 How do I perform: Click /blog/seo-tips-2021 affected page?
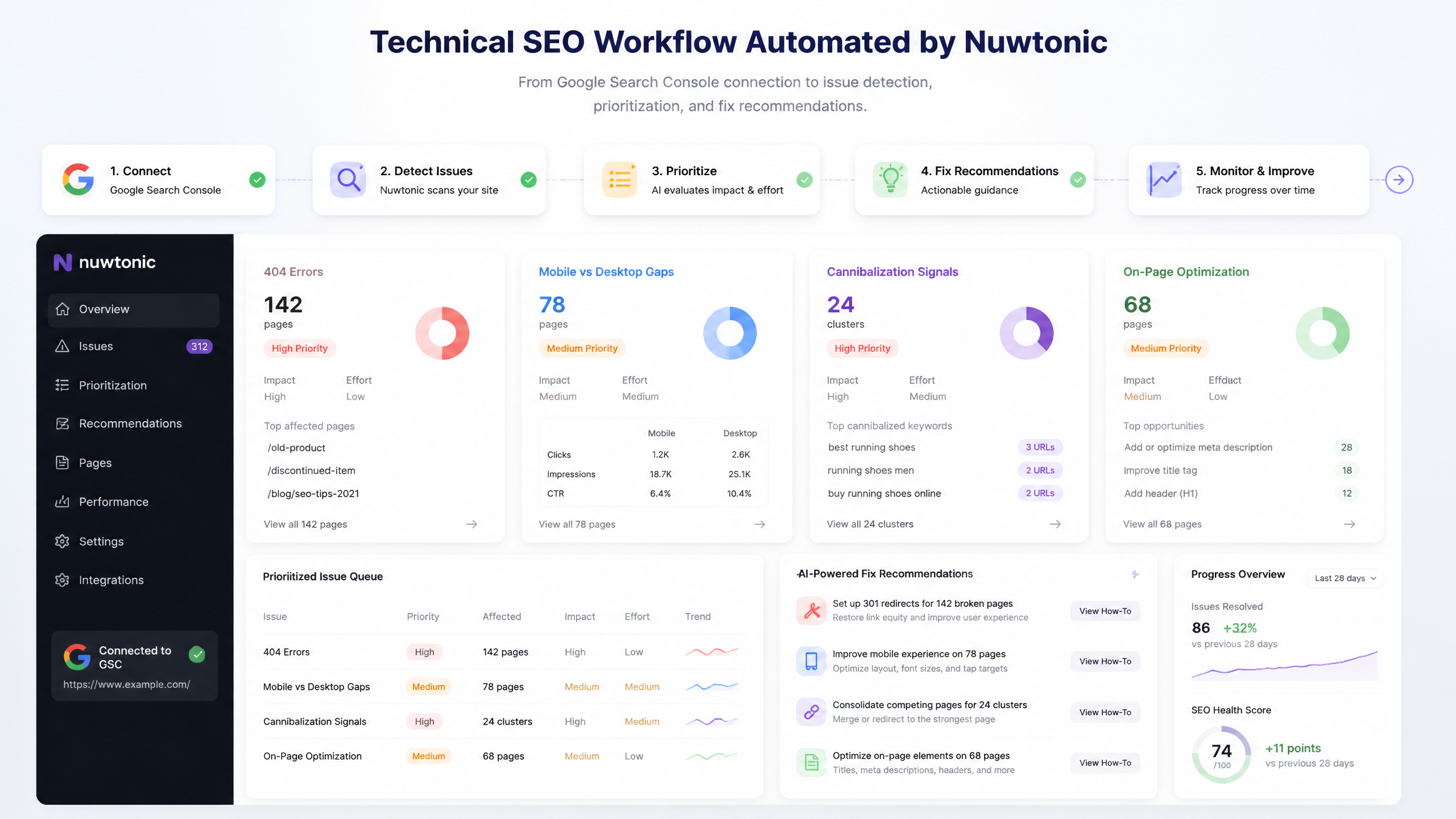pos(313,494)
